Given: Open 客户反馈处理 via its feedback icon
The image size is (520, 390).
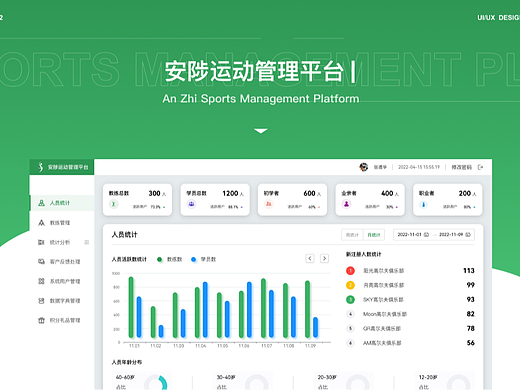Looking at the screenshot, I should click(x=41, y=262).
